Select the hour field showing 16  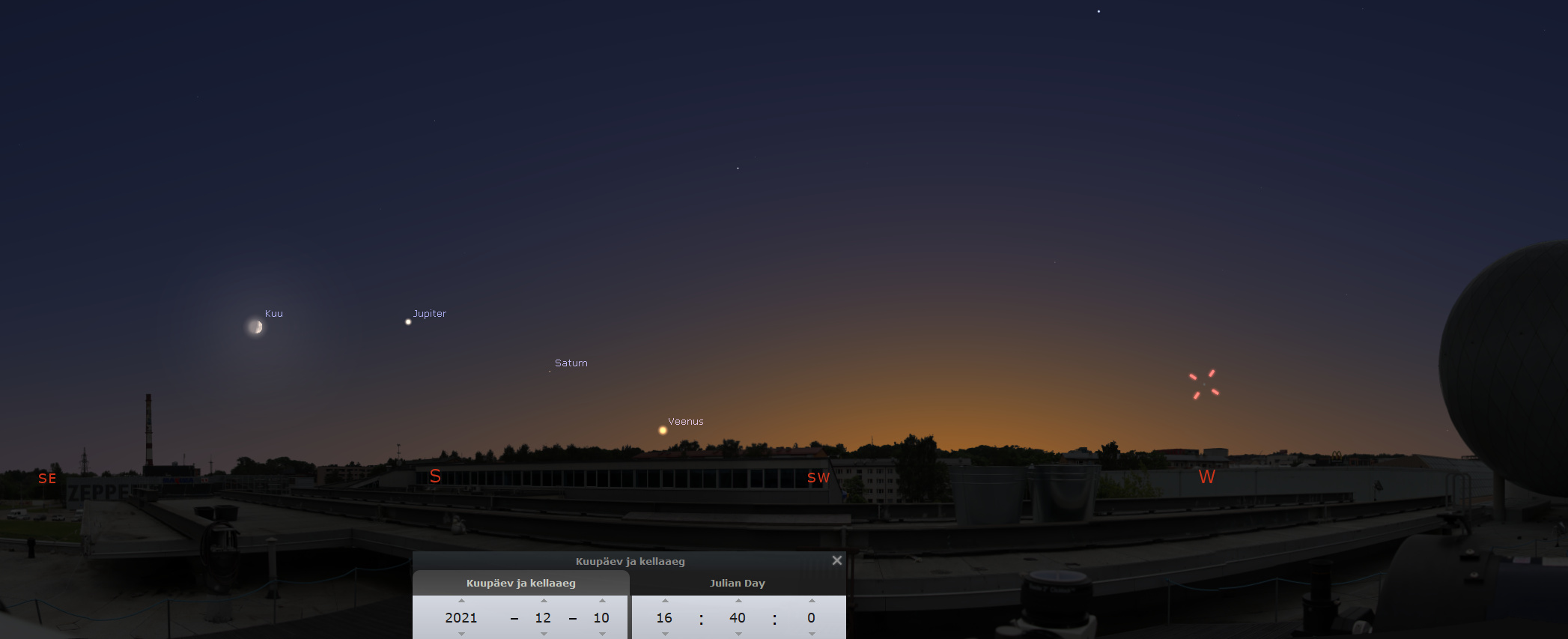pos(664,618)
